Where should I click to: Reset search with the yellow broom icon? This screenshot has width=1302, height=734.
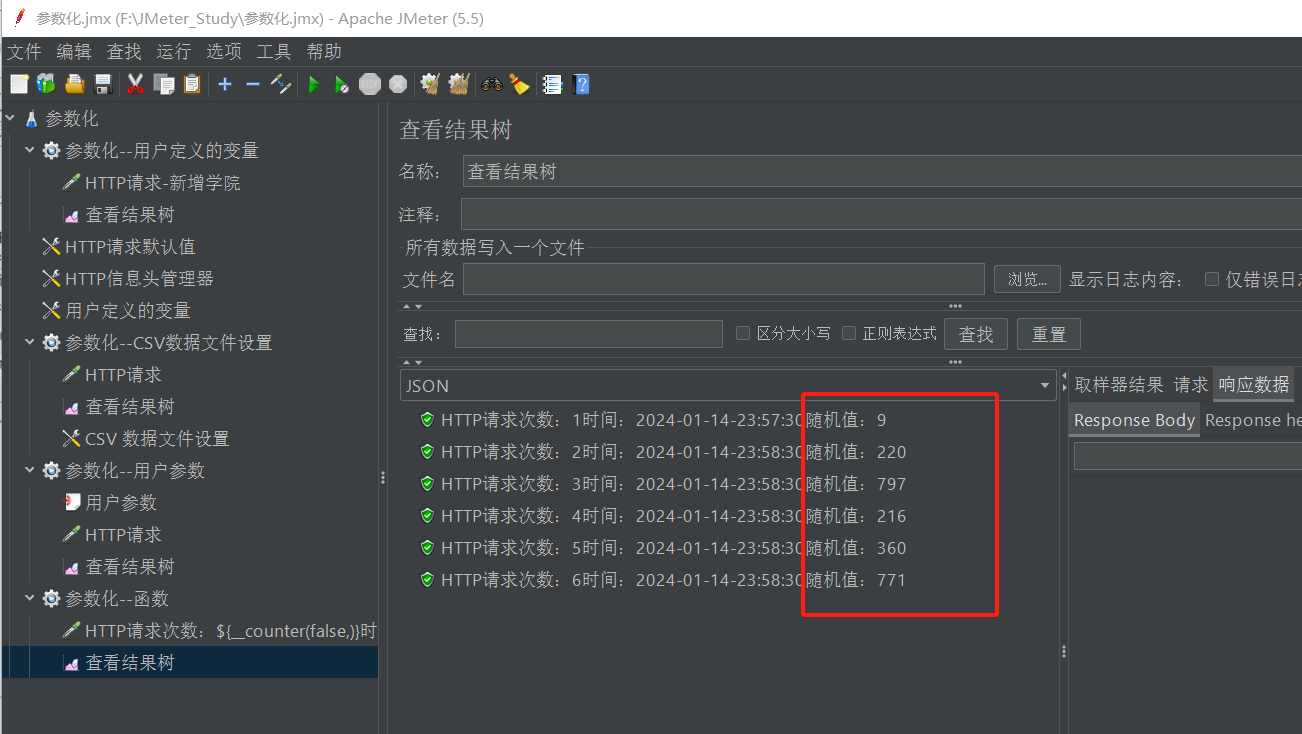pos(519,85)
